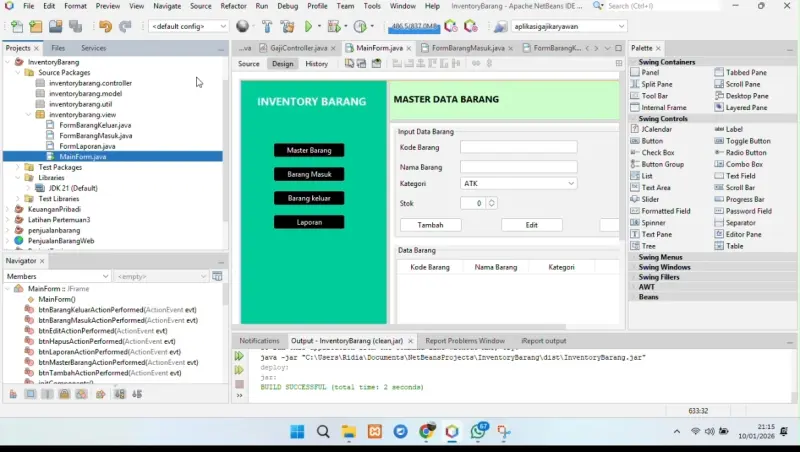Open the Refactor menu

coord(233,6)
